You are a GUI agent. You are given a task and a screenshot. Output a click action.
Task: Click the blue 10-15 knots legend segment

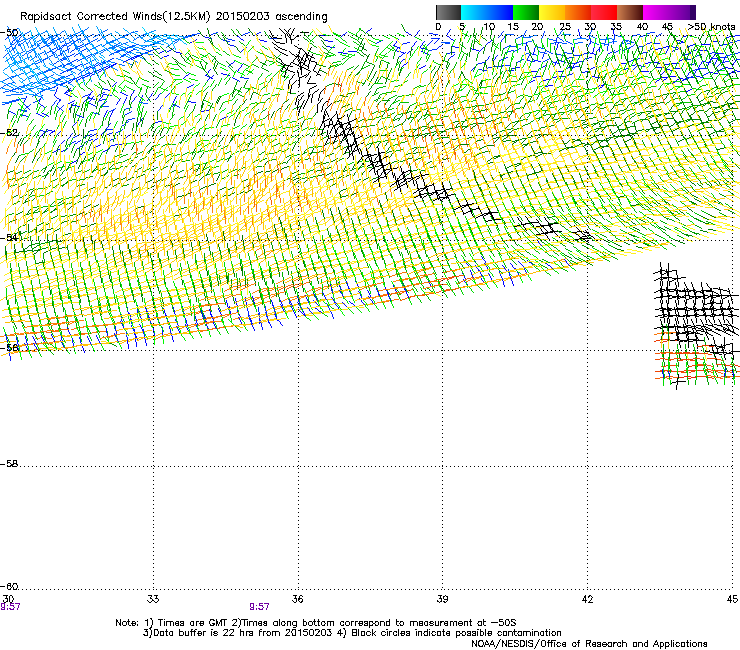pyautogui.click(x=500, y=12)
